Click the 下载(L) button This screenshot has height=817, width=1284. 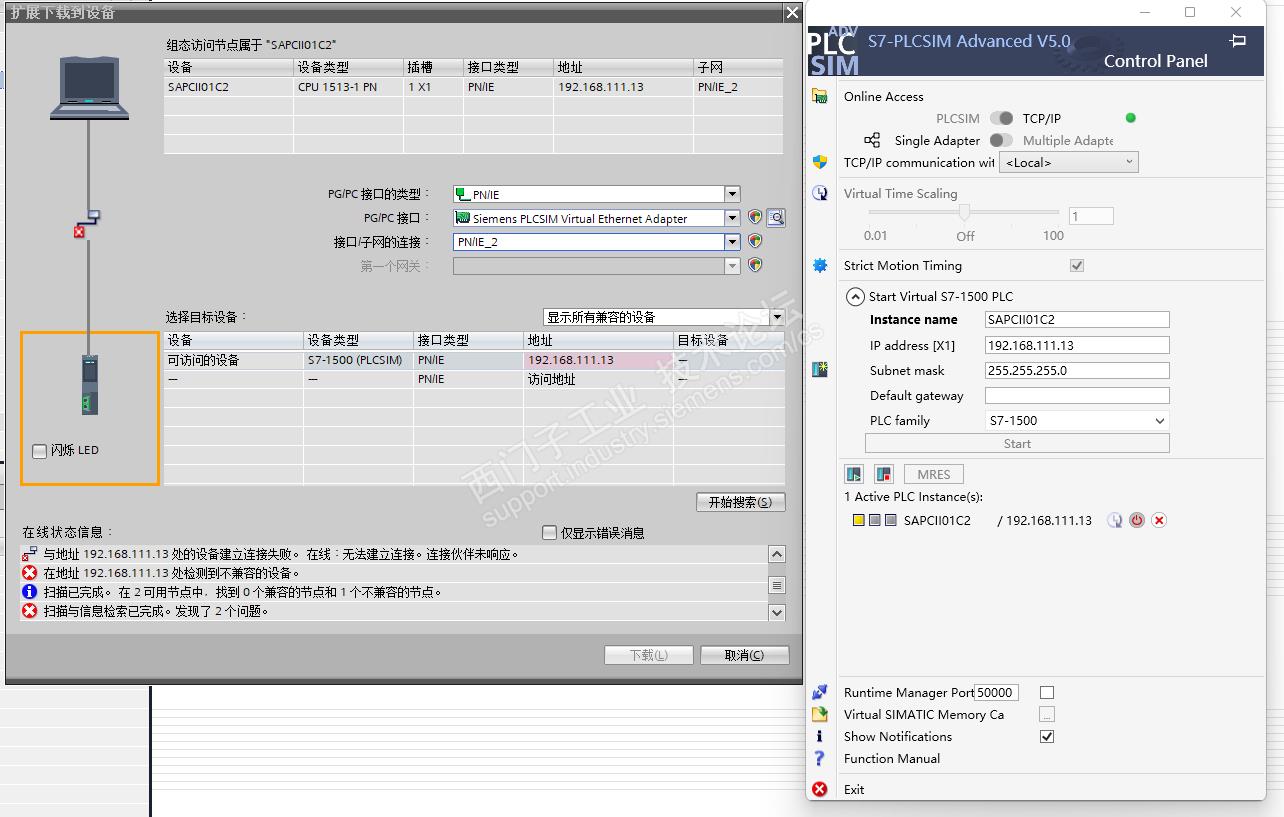649,655
